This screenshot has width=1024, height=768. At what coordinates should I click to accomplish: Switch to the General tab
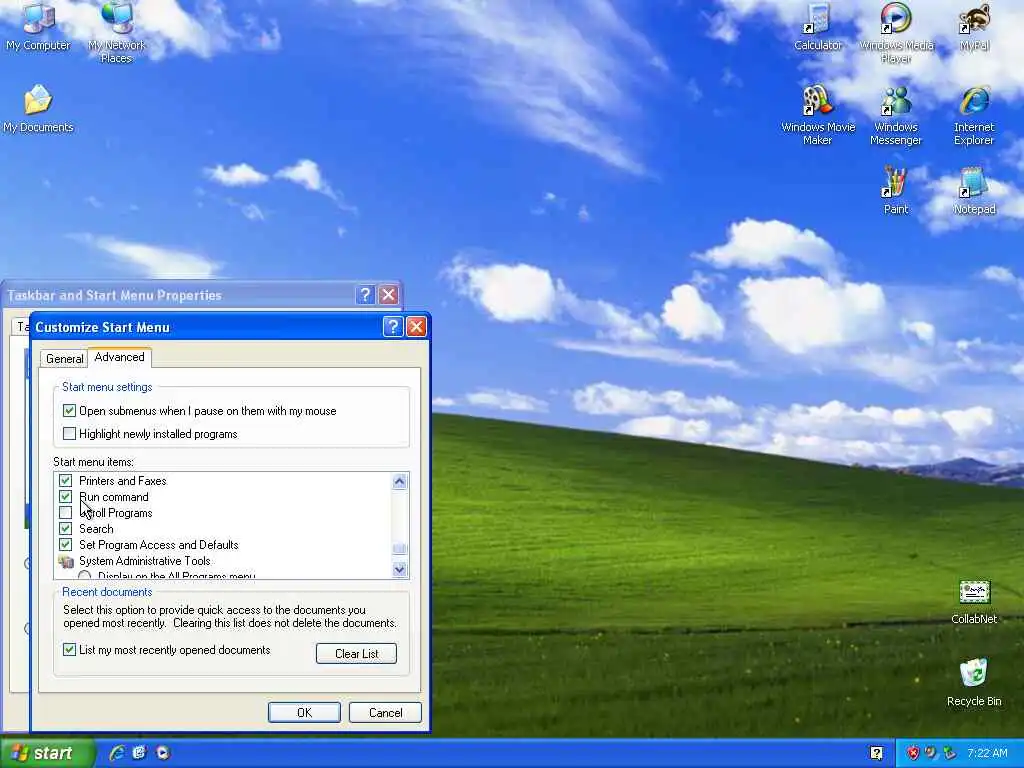(65, 359)
